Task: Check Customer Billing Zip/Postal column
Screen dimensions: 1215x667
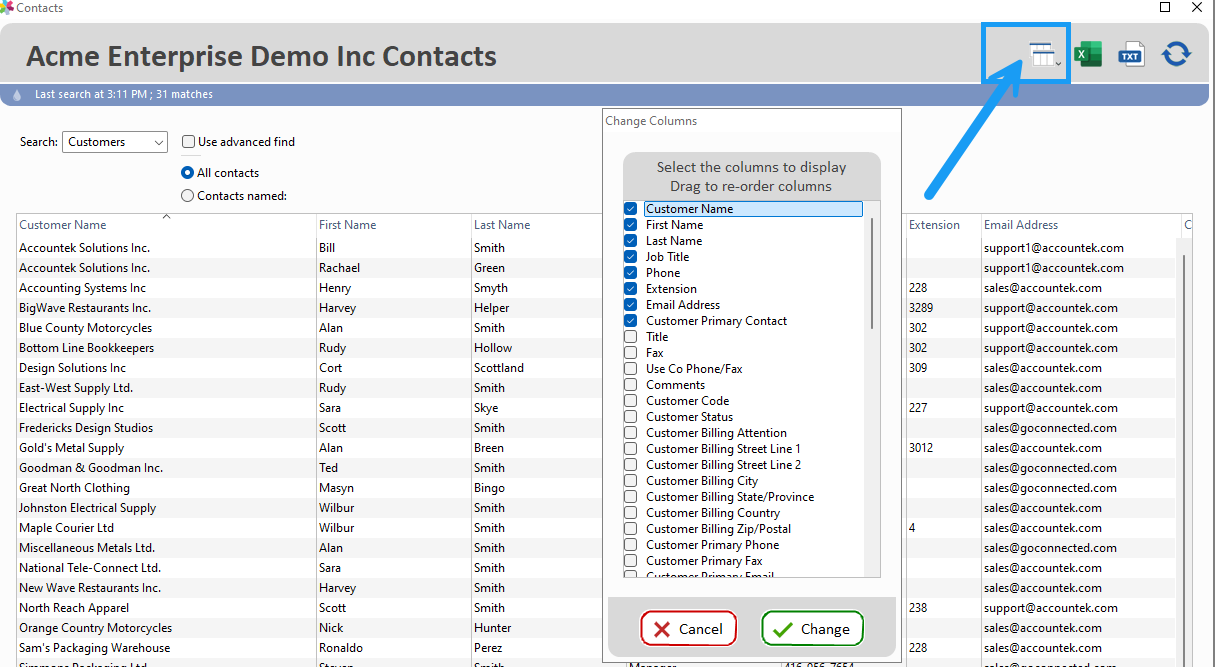Action: click(631, 529)
